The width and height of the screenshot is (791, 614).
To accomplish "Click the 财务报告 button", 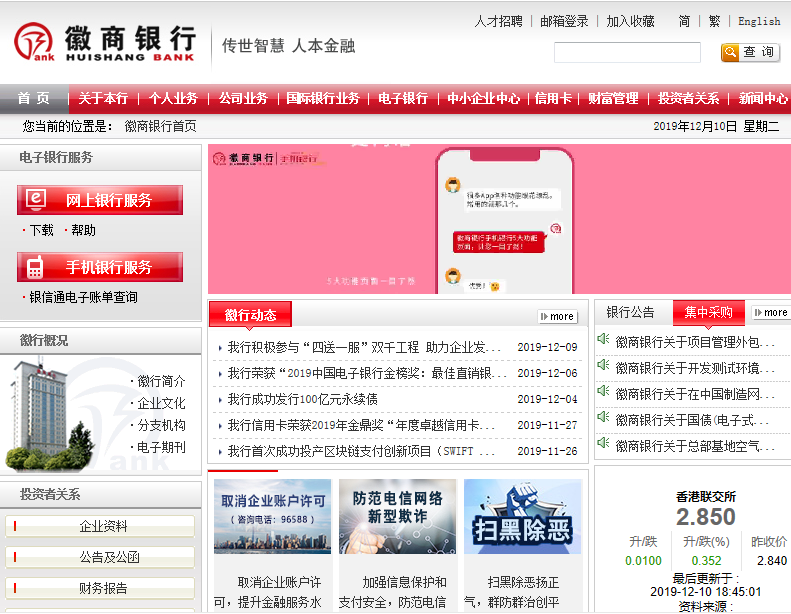I will tap(100, 588).
